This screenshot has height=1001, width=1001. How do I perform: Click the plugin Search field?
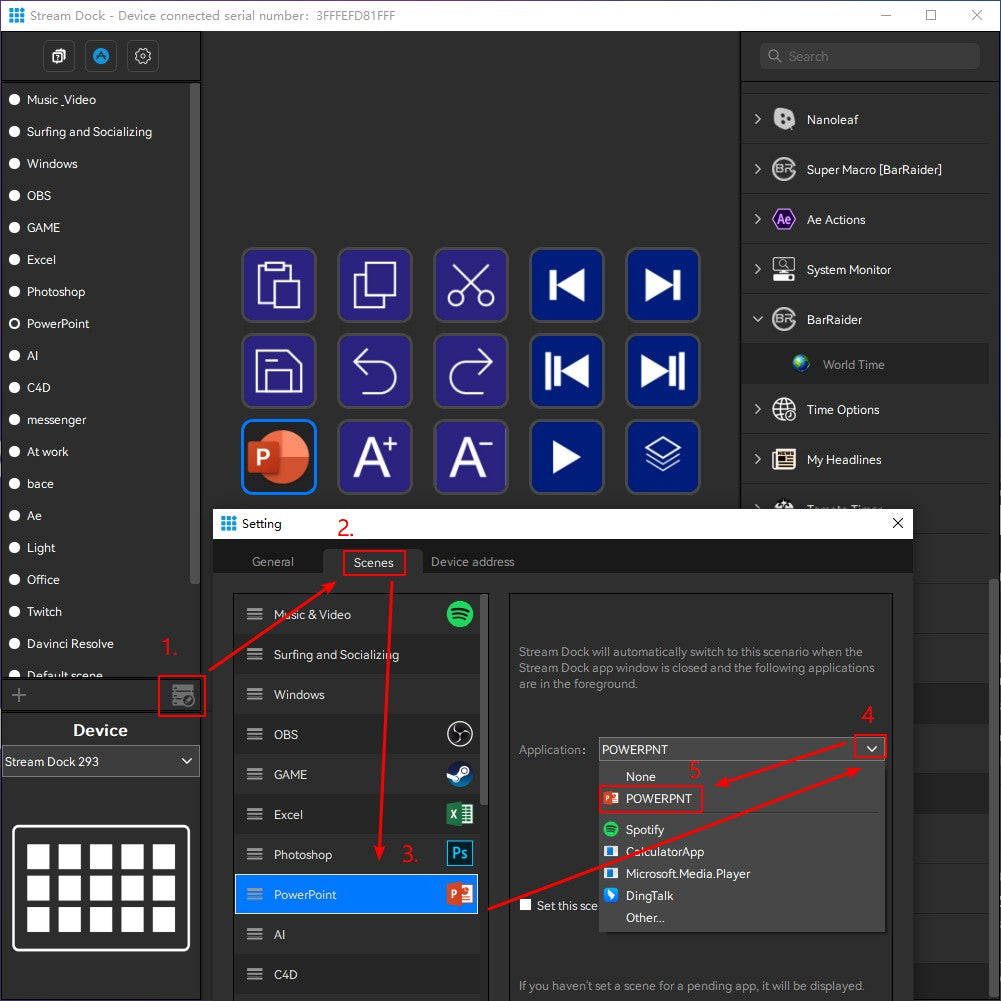pyautogui.click(x=870, y=56)
